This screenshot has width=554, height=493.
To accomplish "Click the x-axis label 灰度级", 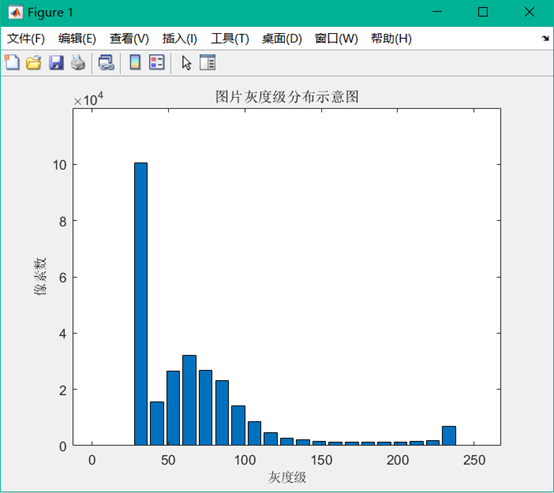I will tap(287, 477).
